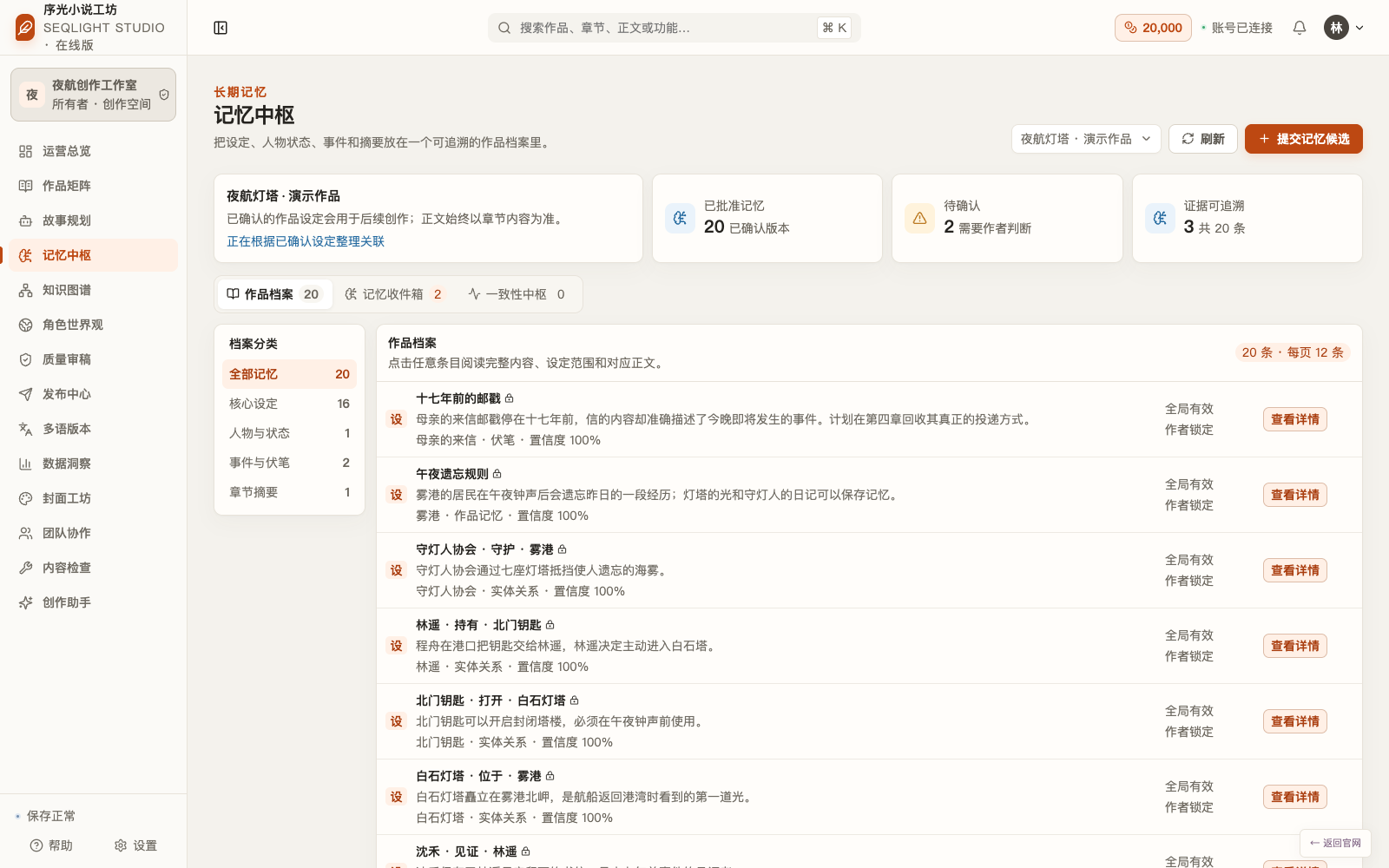
Task: Open 质量审稿 shield icon
Action: (x=26, y=359)
